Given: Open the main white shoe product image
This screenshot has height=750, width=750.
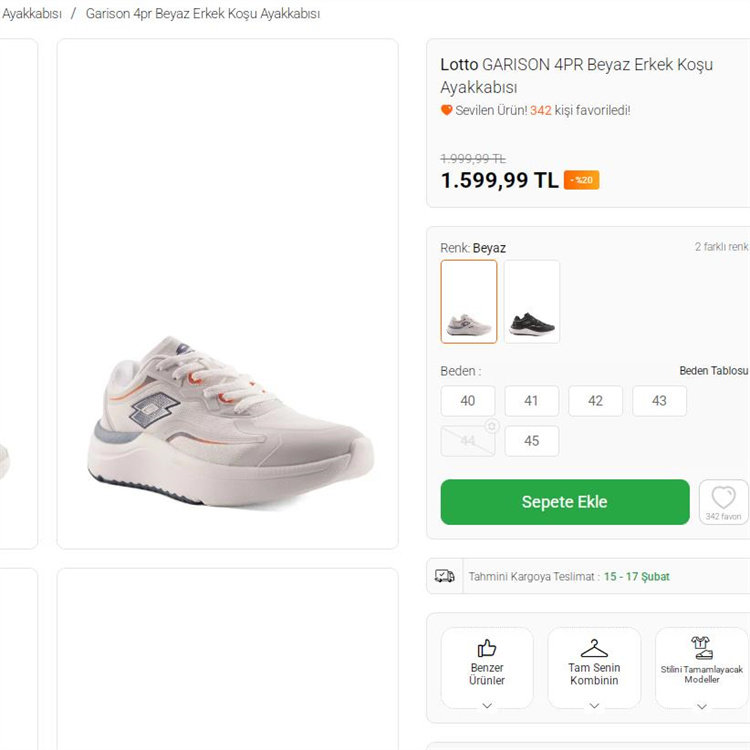Looking at the screenshot, I should pyautogui.click(x=228, y=420).
